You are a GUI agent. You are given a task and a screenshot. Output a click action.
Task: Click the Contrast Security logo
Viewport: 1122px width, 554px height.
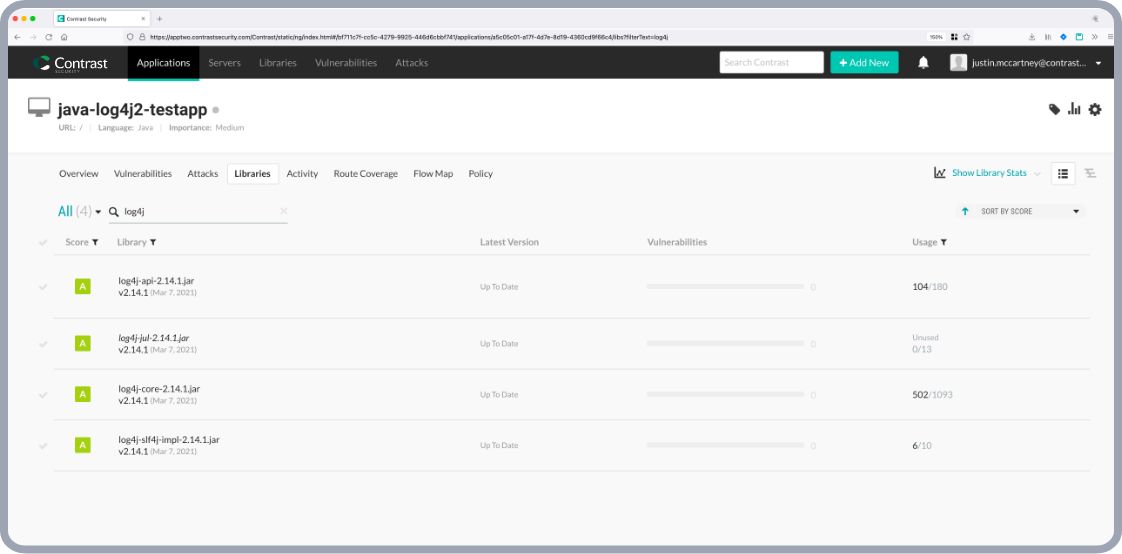(70, 62)
